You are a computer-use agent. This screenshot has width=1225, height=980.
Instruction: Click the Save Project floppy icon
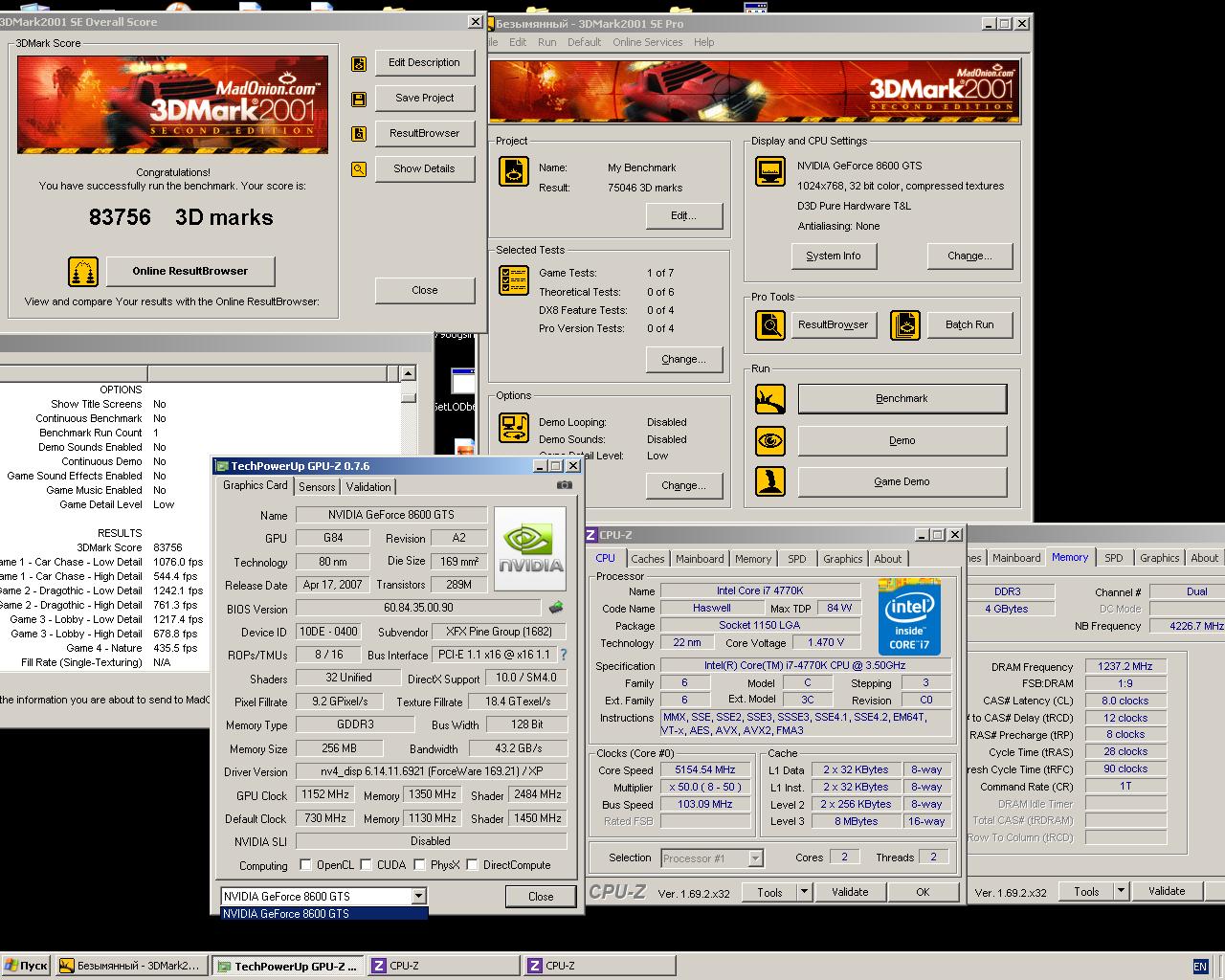pyautogui.click(x=359, y=100)
